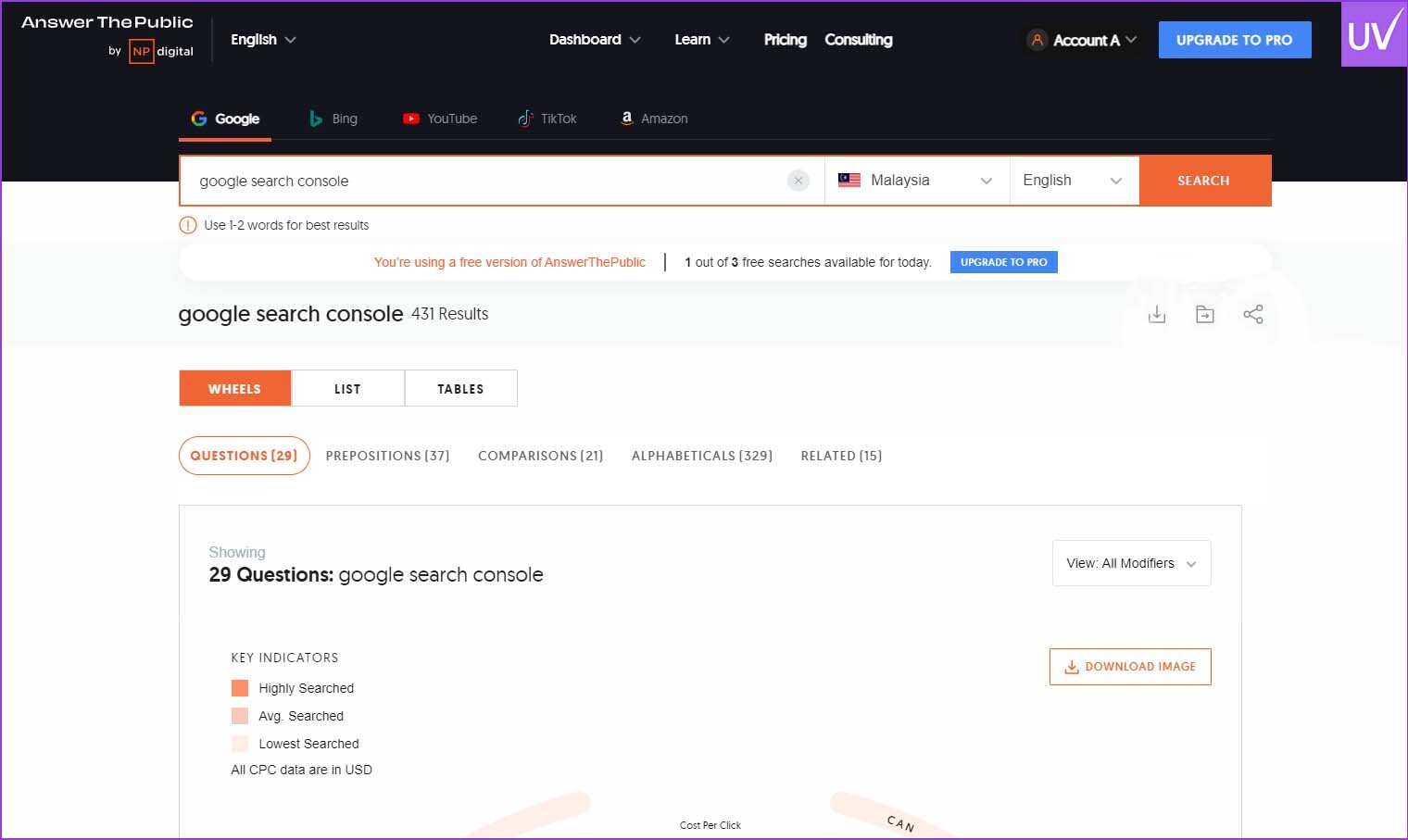The width and height of the screenshot is (1408, 840).
Task: Open the English search language dropdown
Action: (x=1075, y=181)
